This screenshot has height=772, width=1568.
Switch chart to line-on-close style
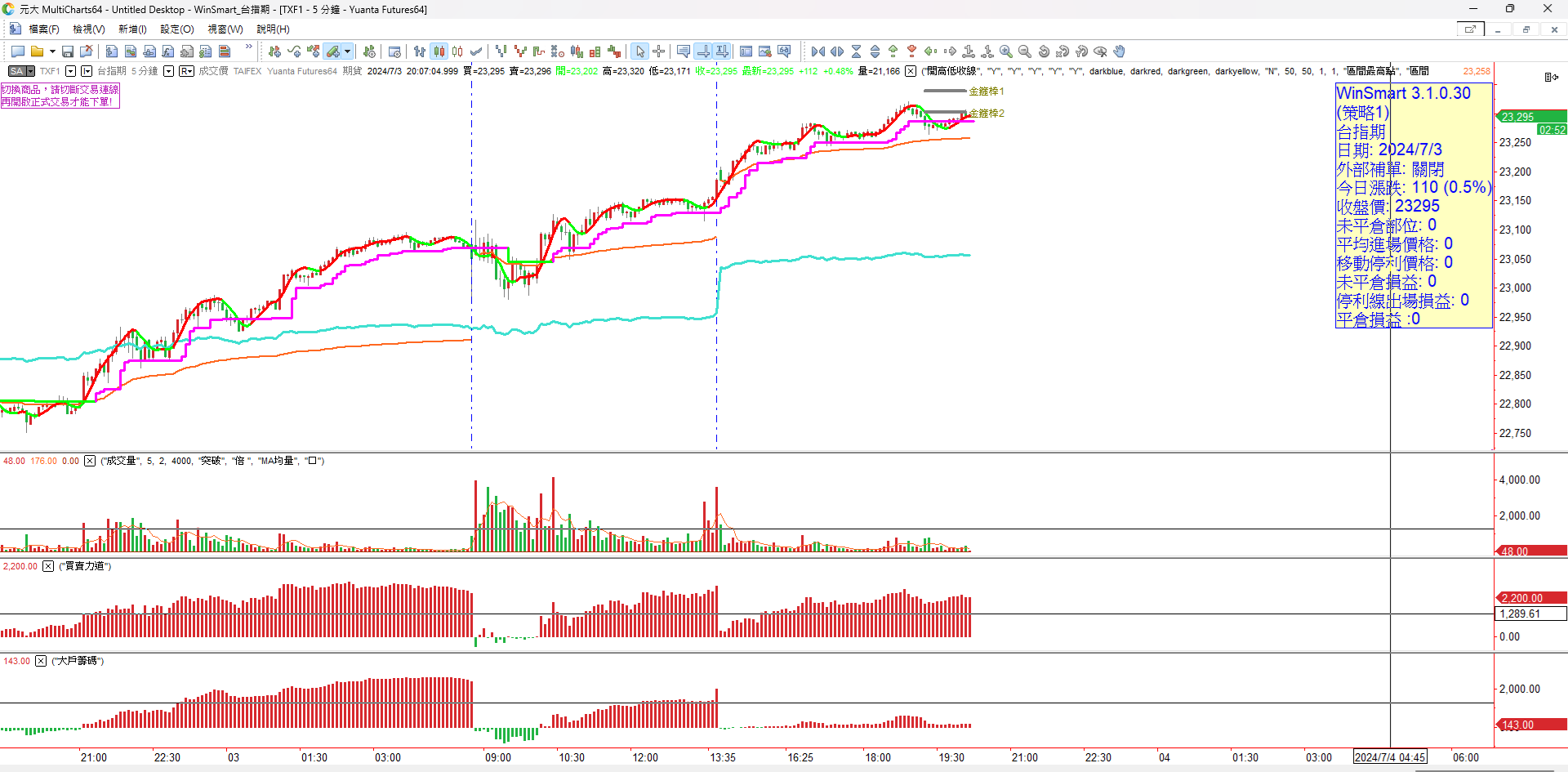(476, 51)
